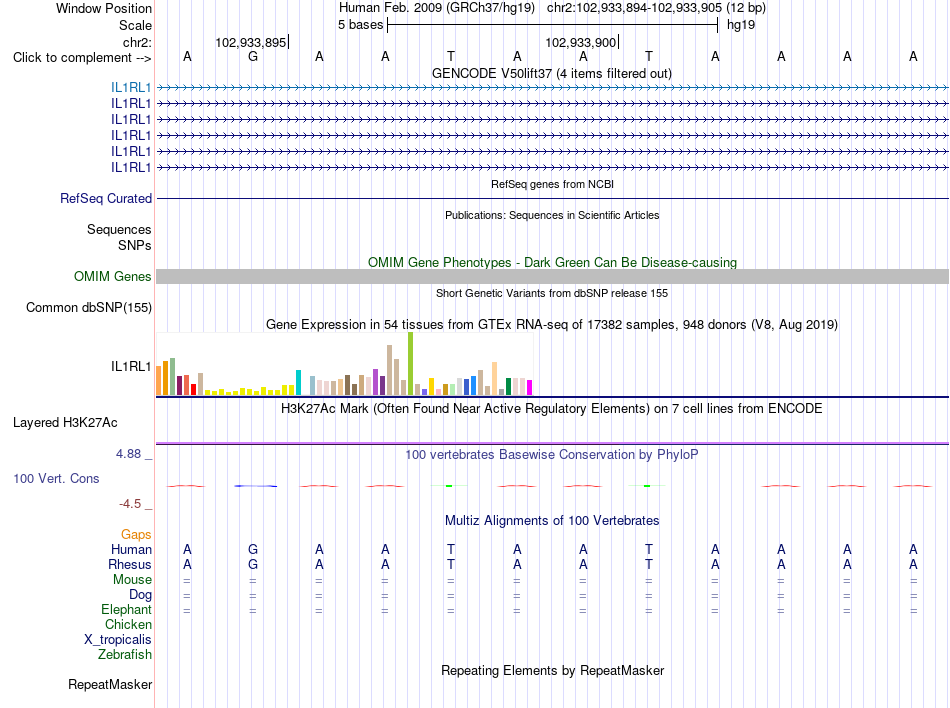
Task: Open the Layered H3K27Ac track label
Action: (x=65, y=422)
